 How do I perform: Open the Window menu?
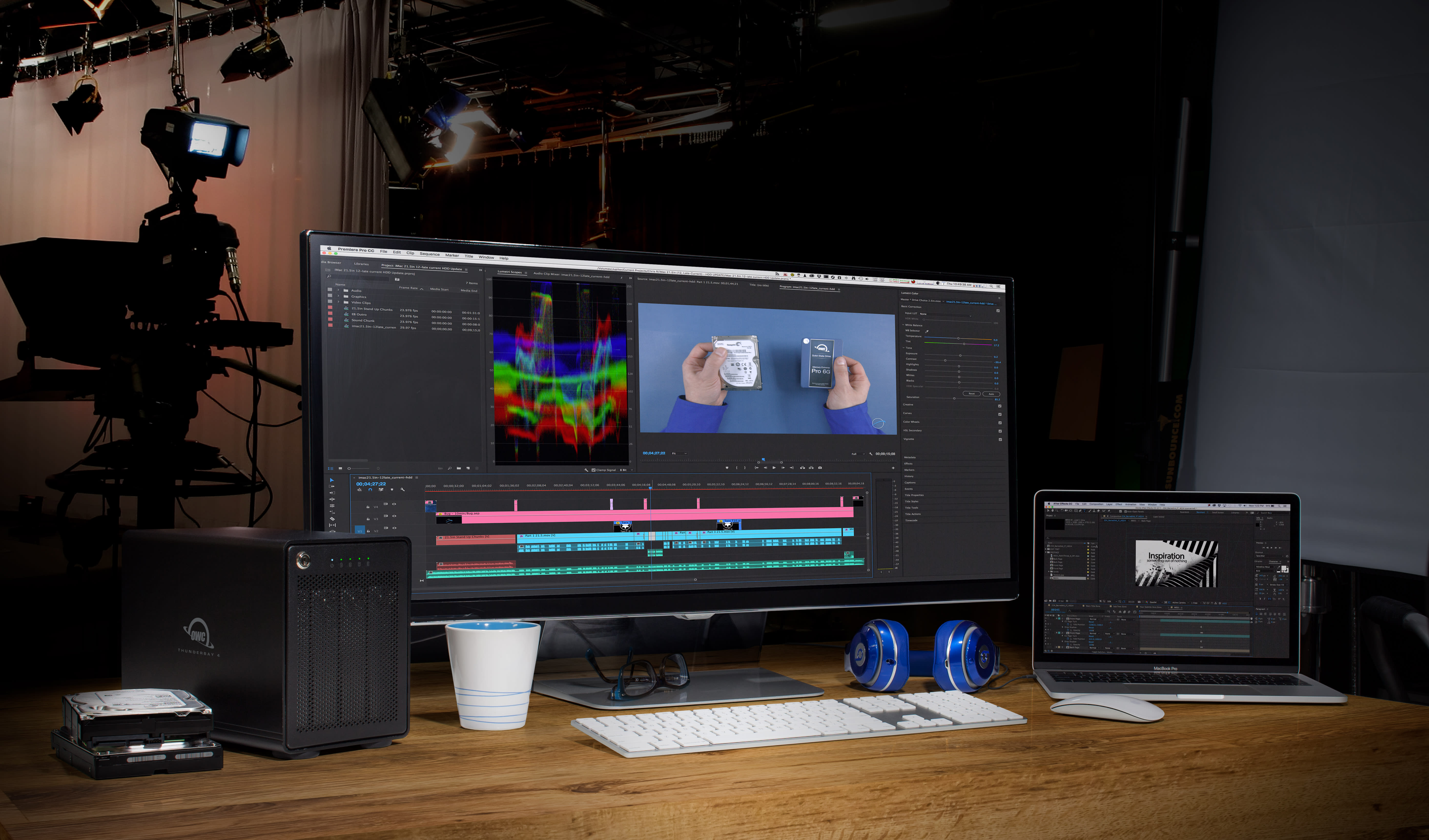click(486, 257)
